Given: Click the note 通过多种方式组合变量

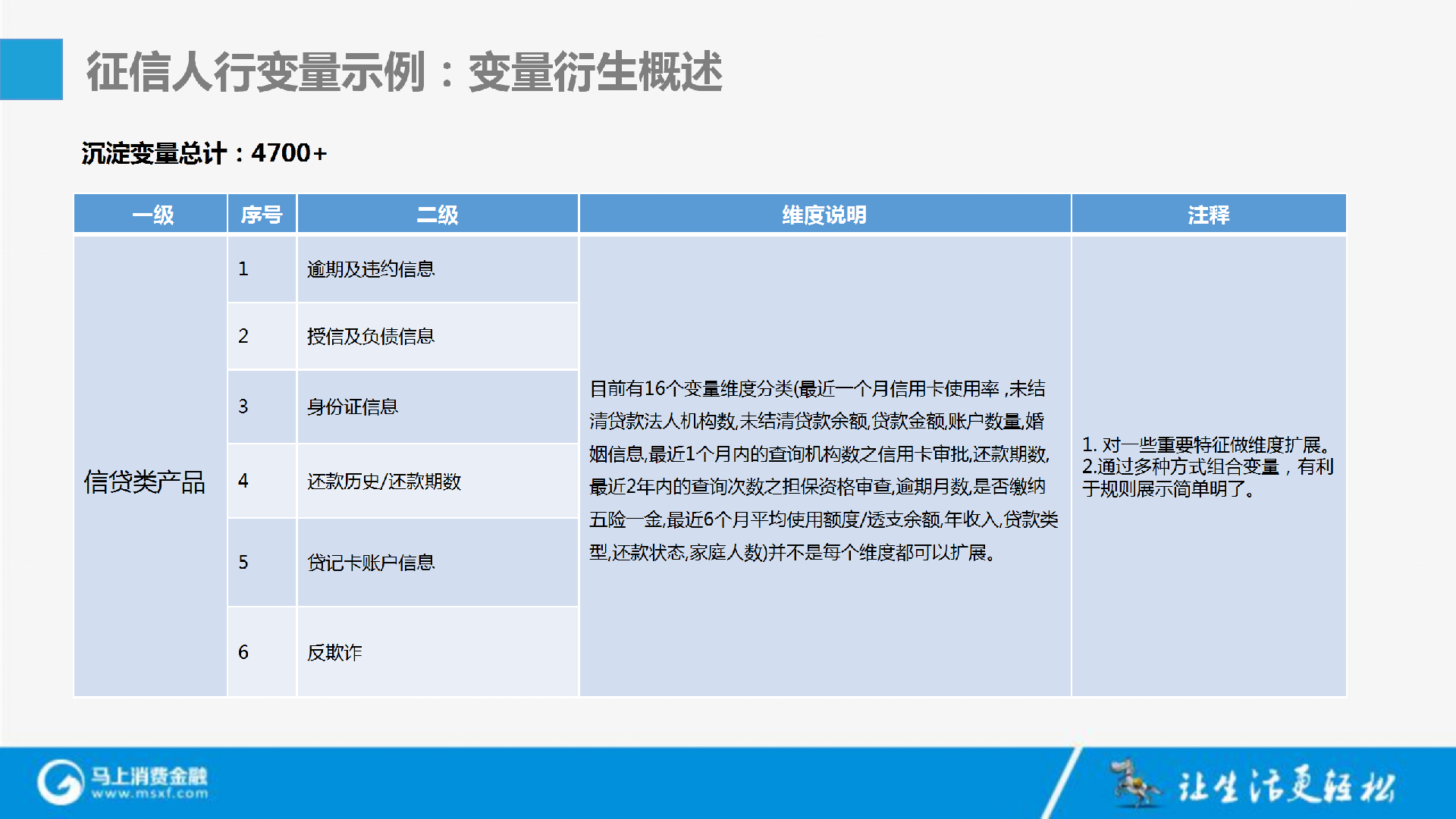Looking at the screenshot, I should click(1207, 478).
